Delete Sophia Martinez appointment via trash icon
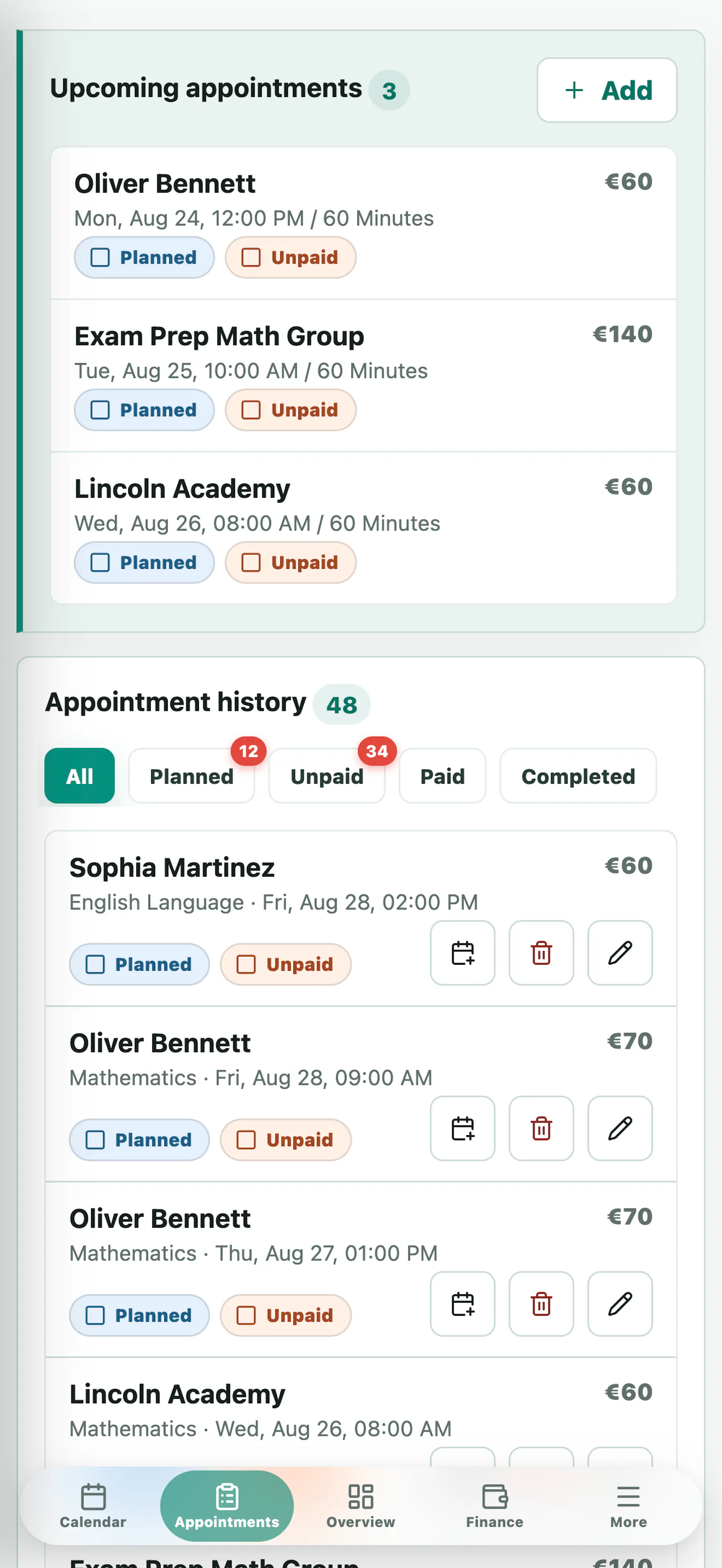This screenshot has height=1568, width=722. coord(541,953)
